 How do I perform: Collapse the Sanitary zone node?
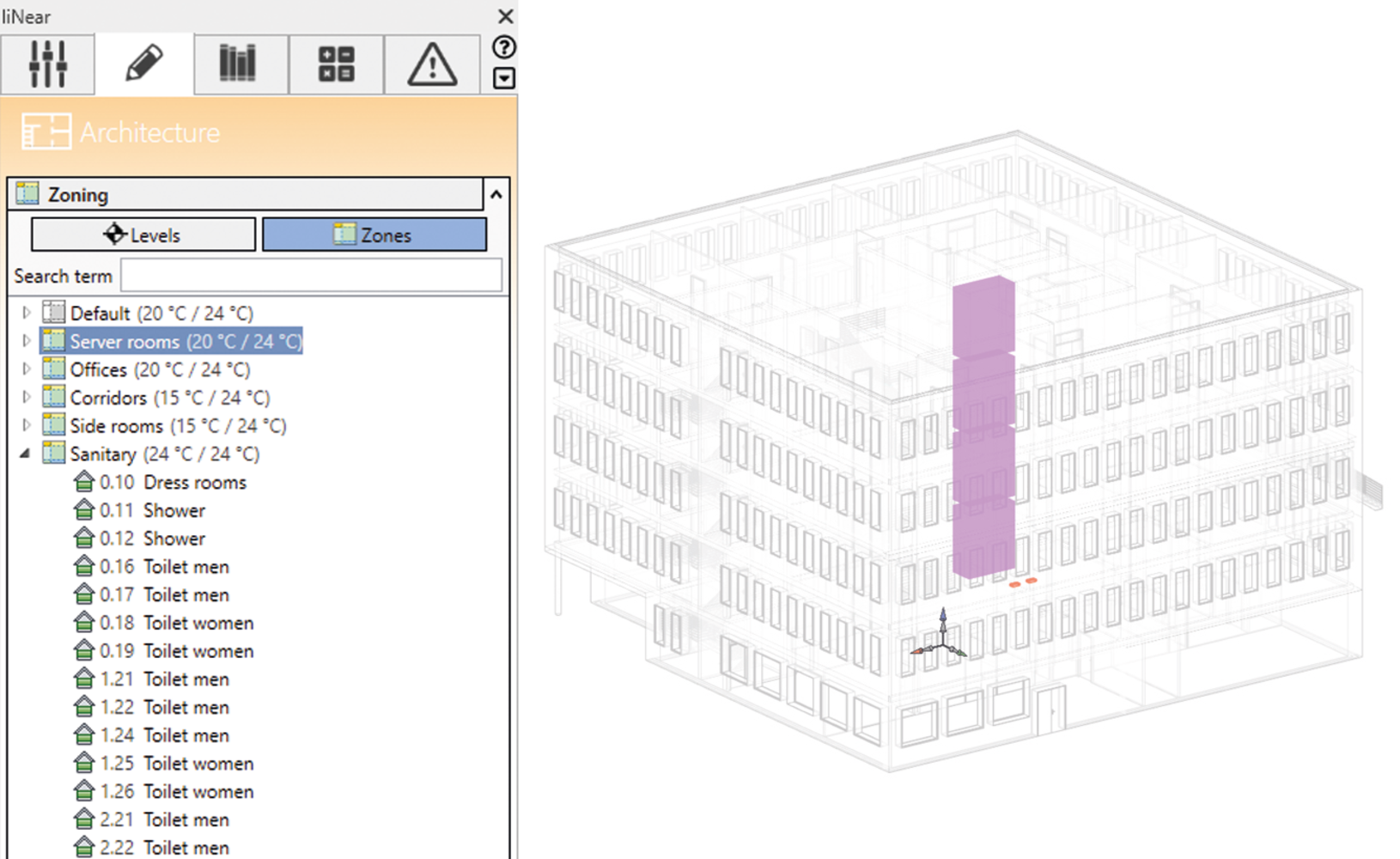pos(26,454)
